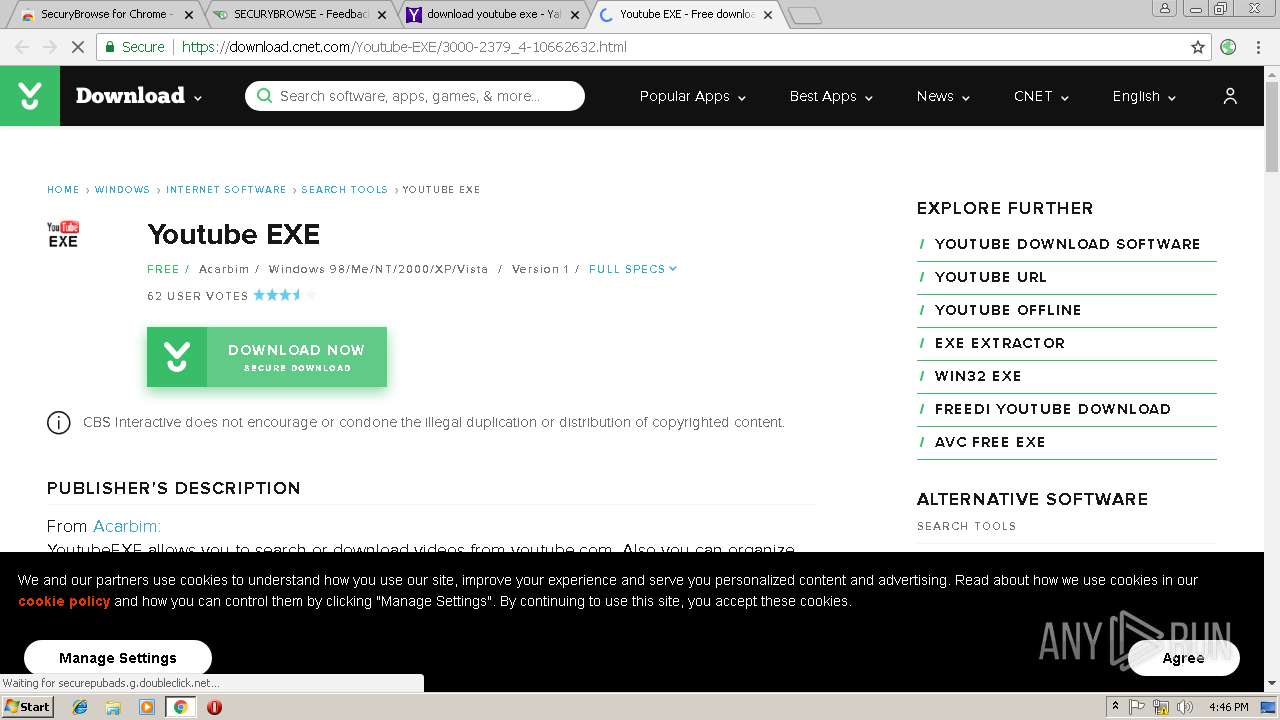Close the download youtube exe Yahoo tab
This screenshot has height=720, width=1280.
(x=574, y=15)
